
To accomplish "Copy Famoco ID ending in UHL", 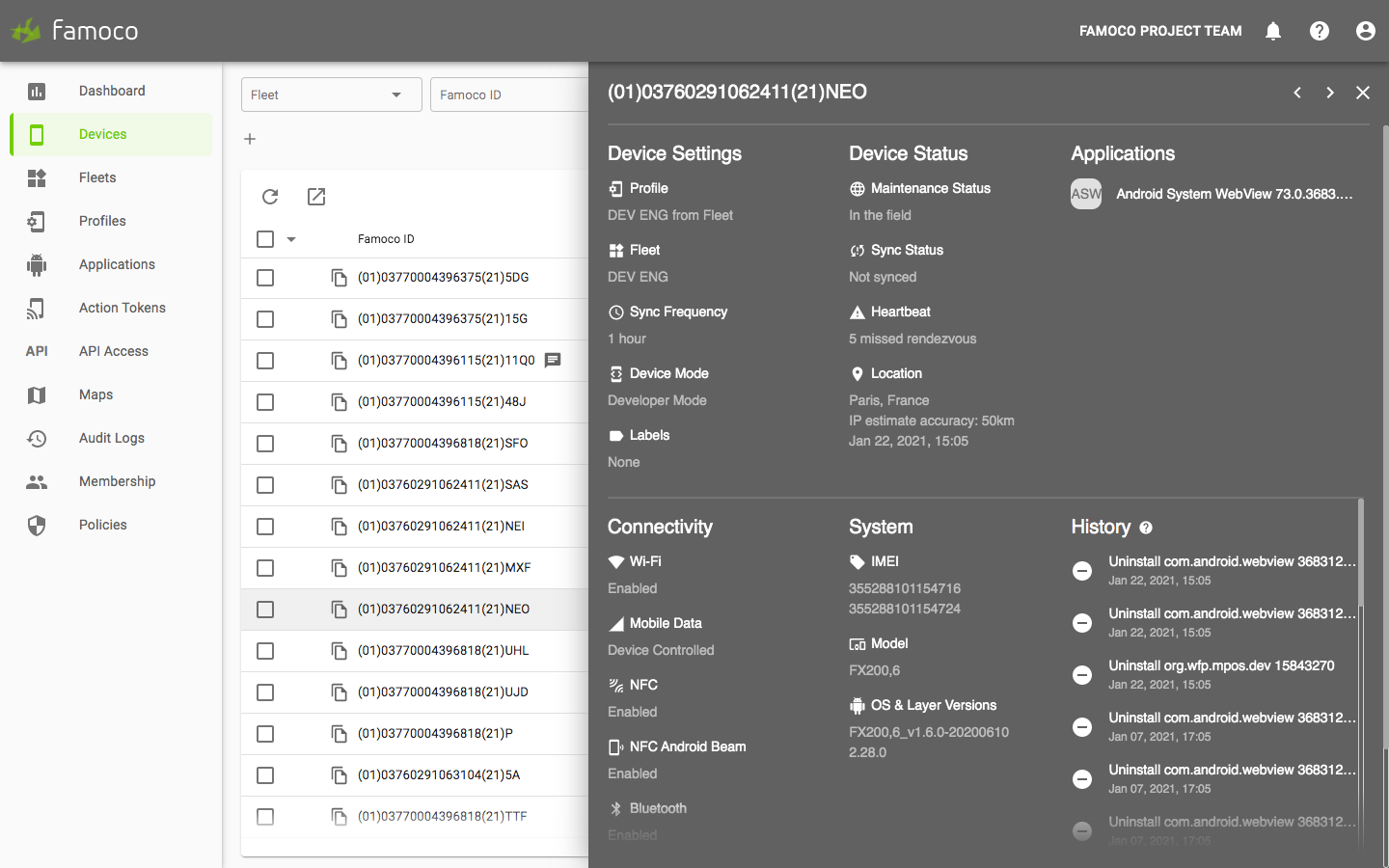I will (x=340, y=651).
